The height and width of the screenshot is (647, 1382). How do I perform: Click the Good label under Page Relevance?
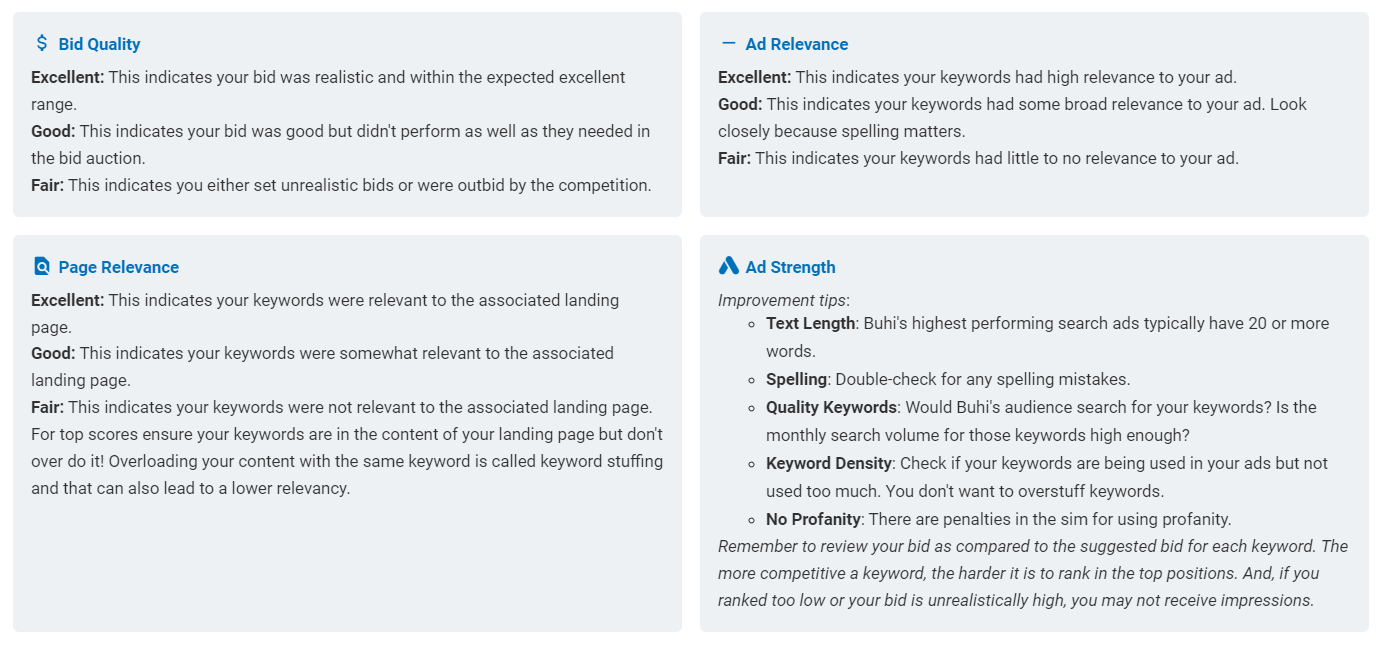pyautogui.click(x=53, y=353)
